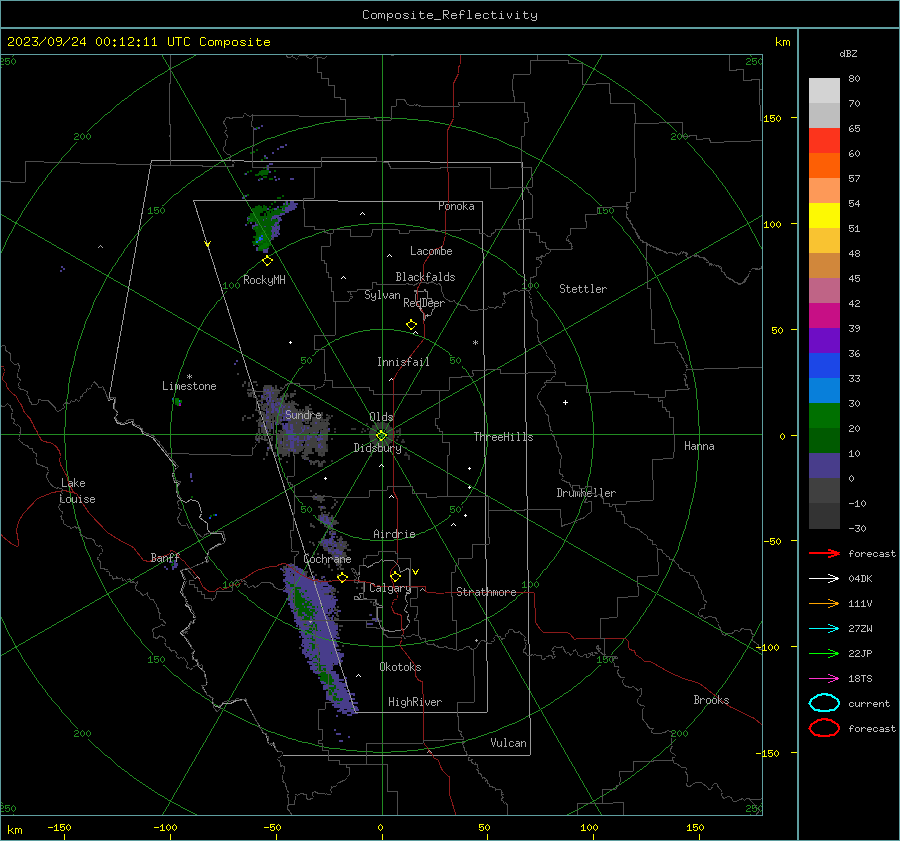
Task: Click the cyan 27ZW arrow icon
Action: pos(824,629)
